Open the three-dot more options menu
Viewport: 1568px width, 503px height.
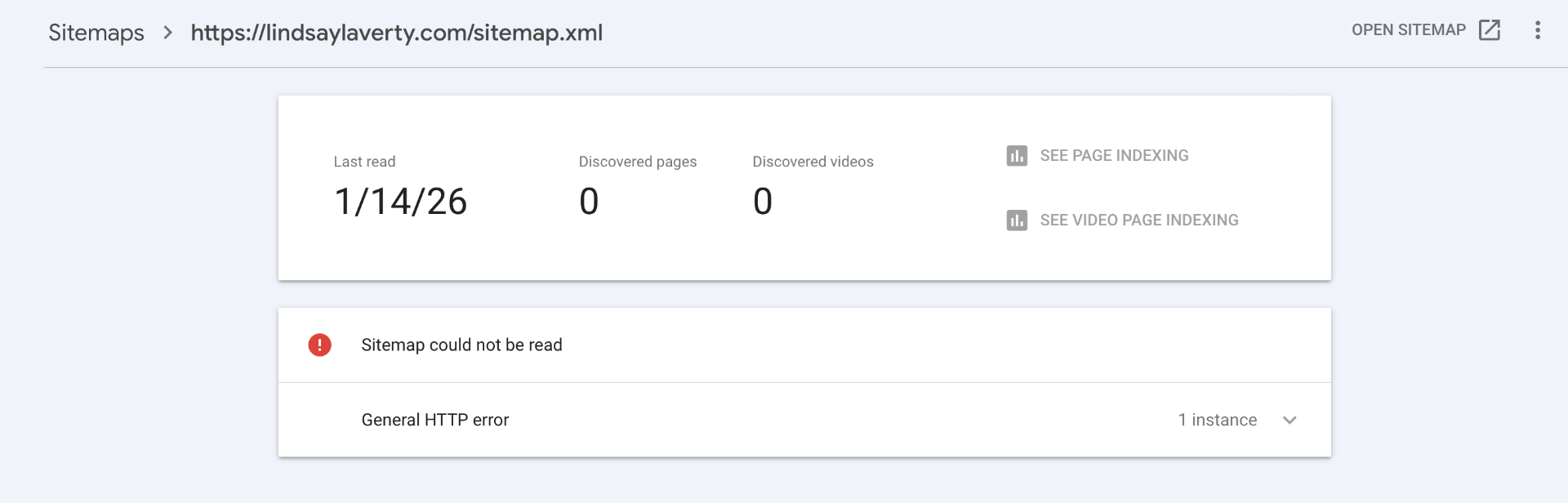(1537, 30)
